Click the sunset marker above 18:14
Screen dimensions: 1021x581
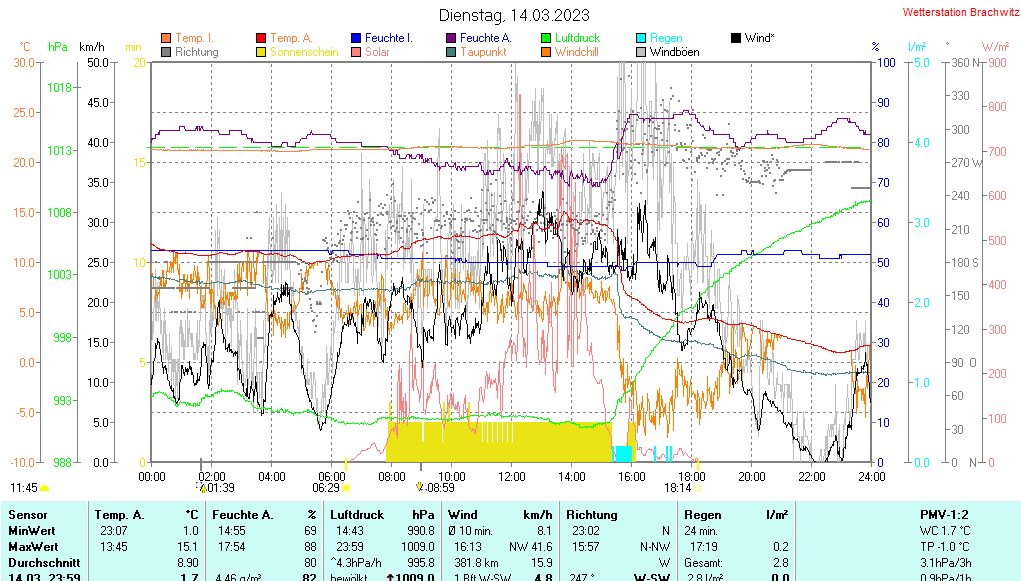click(698, 463)
